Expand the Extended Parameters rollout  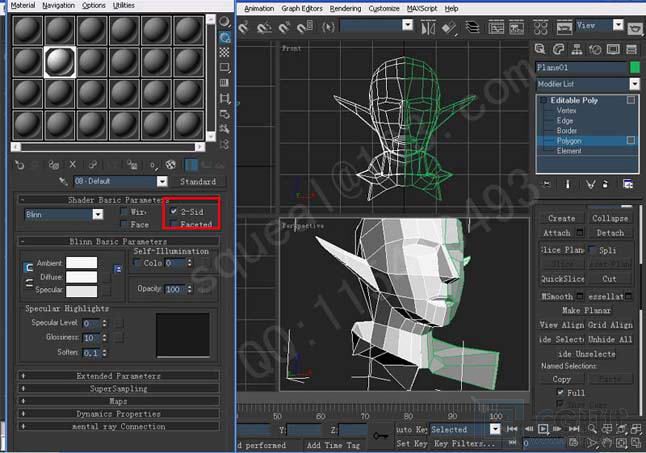119,376
